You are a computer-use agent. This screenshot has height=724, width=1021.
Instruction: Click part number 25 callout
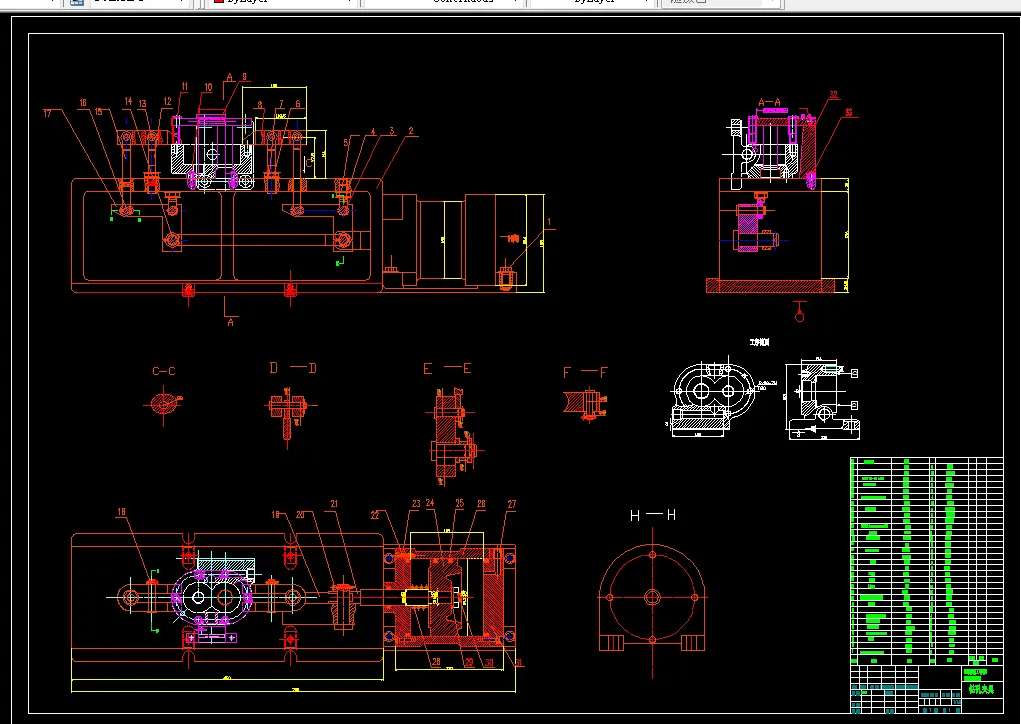pyautogui.click(x=460, y=503)
